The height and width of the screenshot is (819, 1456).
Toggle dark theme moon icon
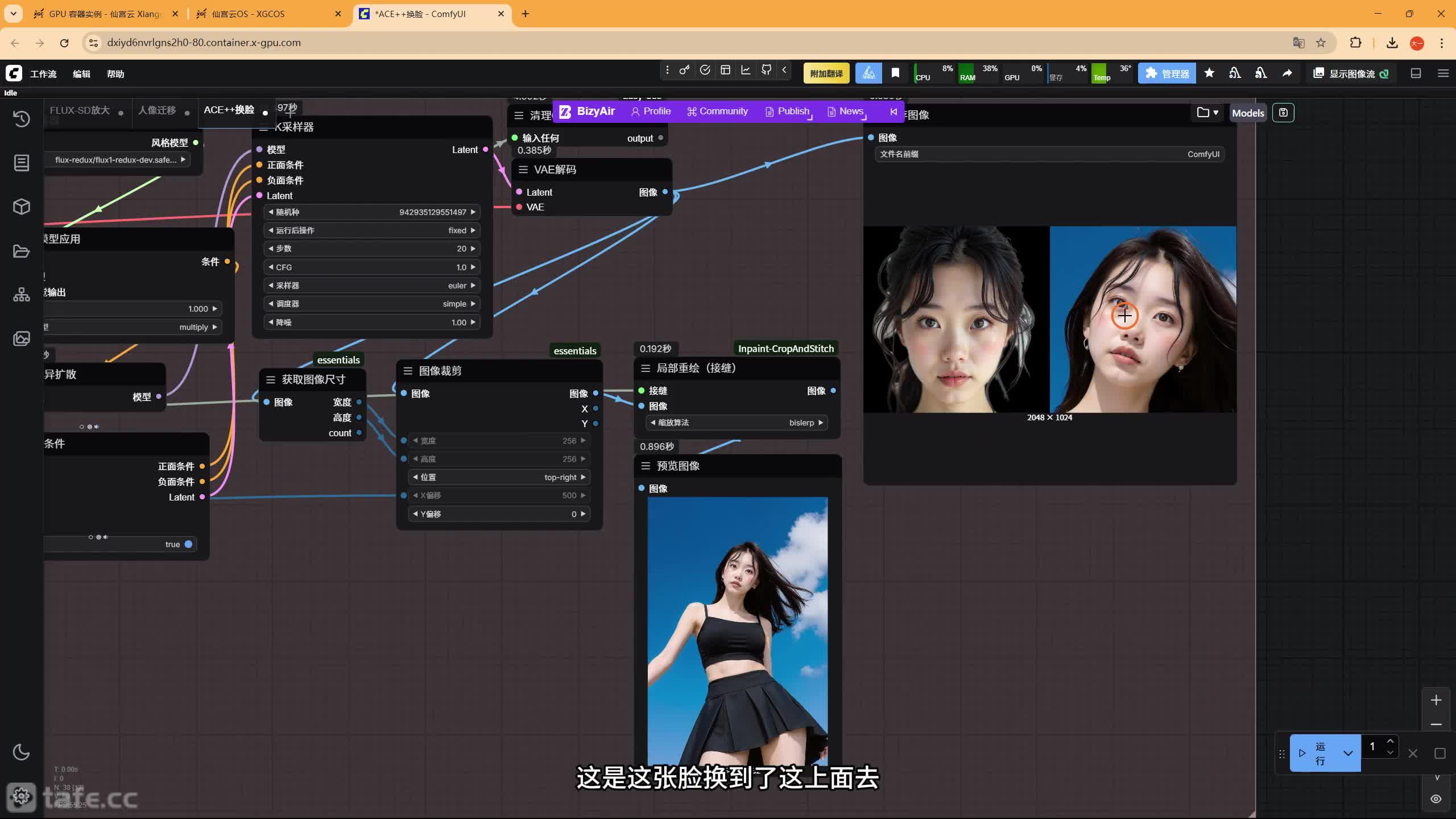tap(22, 752)
